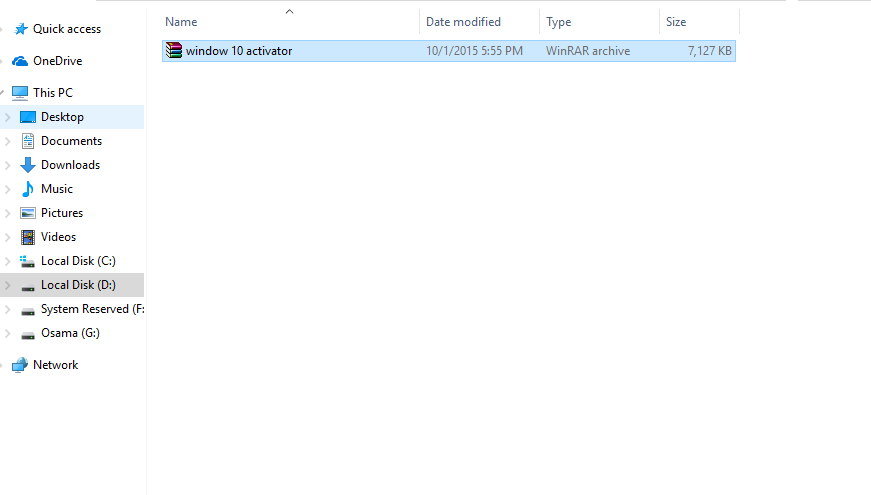
Task: Click the This PC monitor icon
Action: click(x=20, y=93)
